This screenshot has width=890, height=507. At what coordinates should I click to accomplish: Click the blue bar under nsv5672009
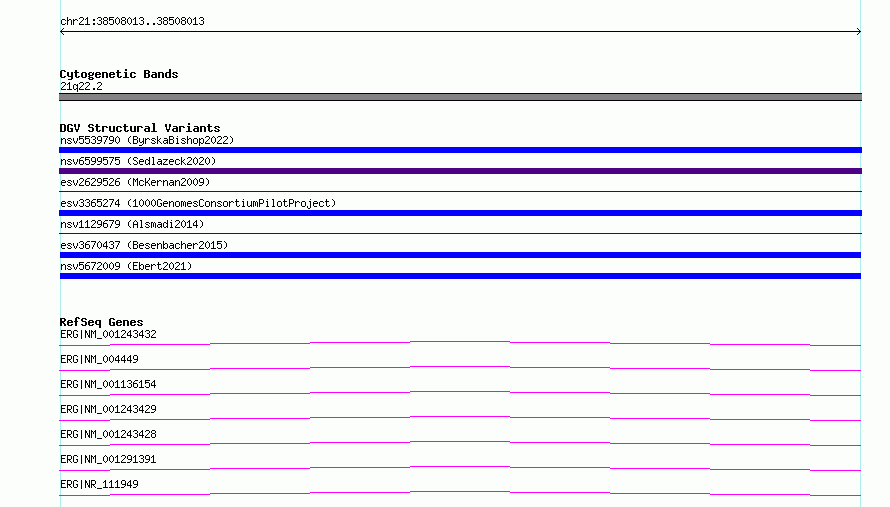(460, 276)
